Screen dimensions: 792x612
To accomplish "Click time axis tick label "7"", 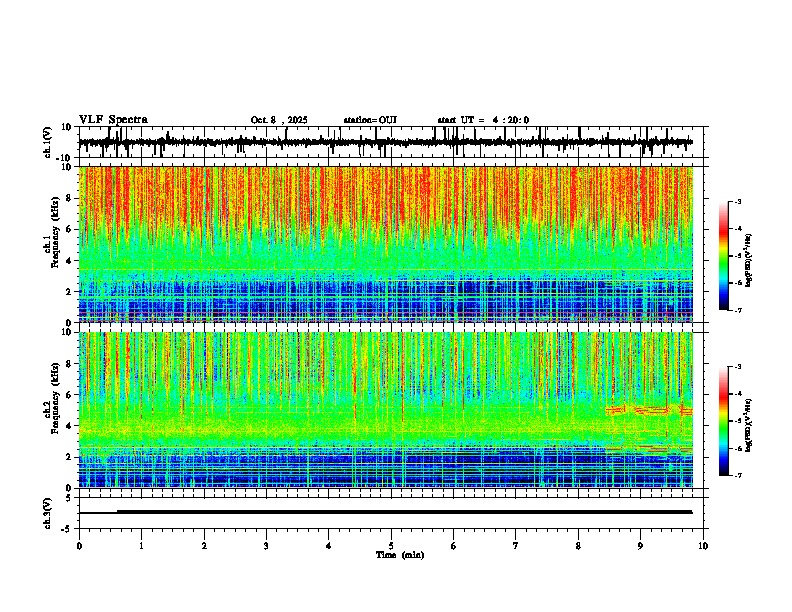I will [516, 546].
